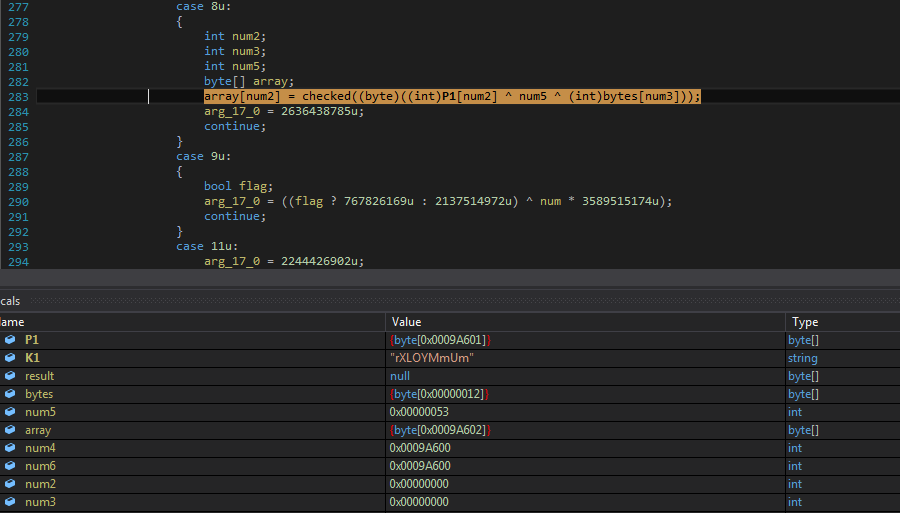Click the variable icon beside K1
Screen dimensions: 900x513
tap(10, 358)
